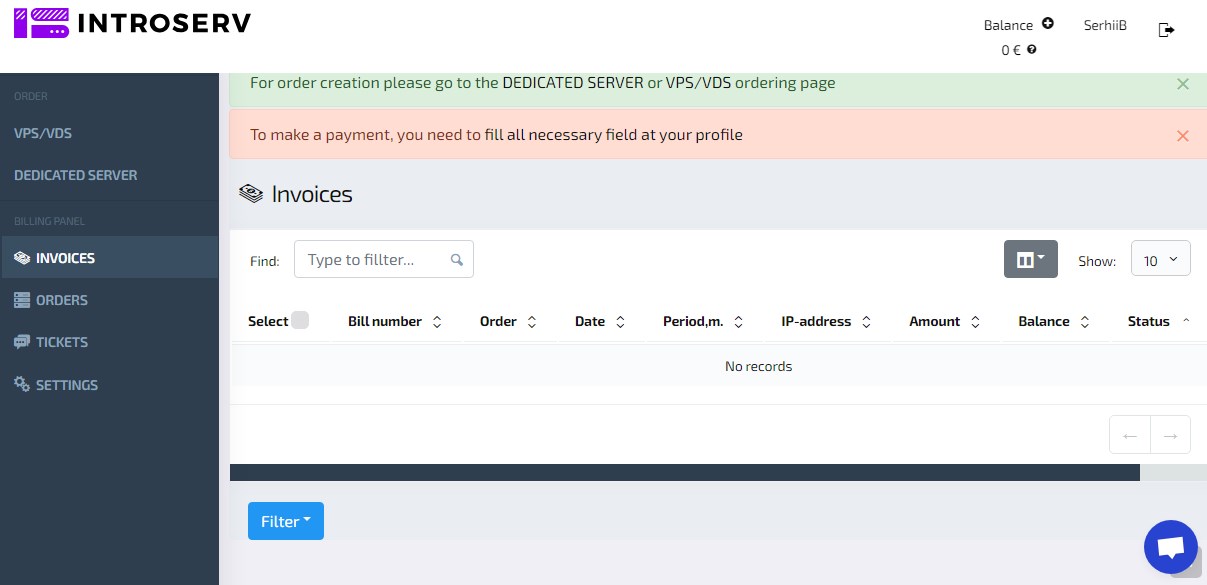Open Settings from the sidebar
This screenshot has width=1207, height=585.
pyautogui.click(x=66, y=385)
